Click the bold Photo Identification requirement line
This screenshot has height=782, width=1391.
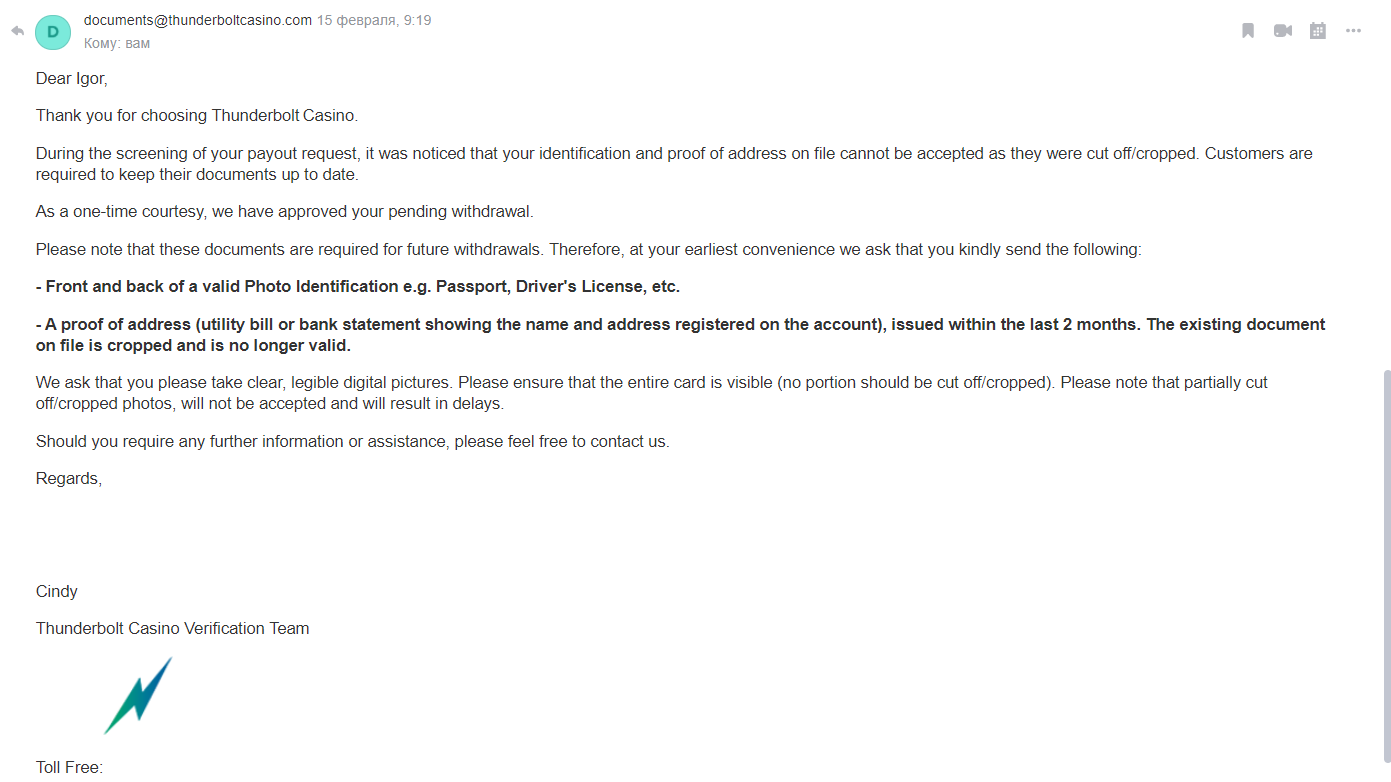point(358,287)
